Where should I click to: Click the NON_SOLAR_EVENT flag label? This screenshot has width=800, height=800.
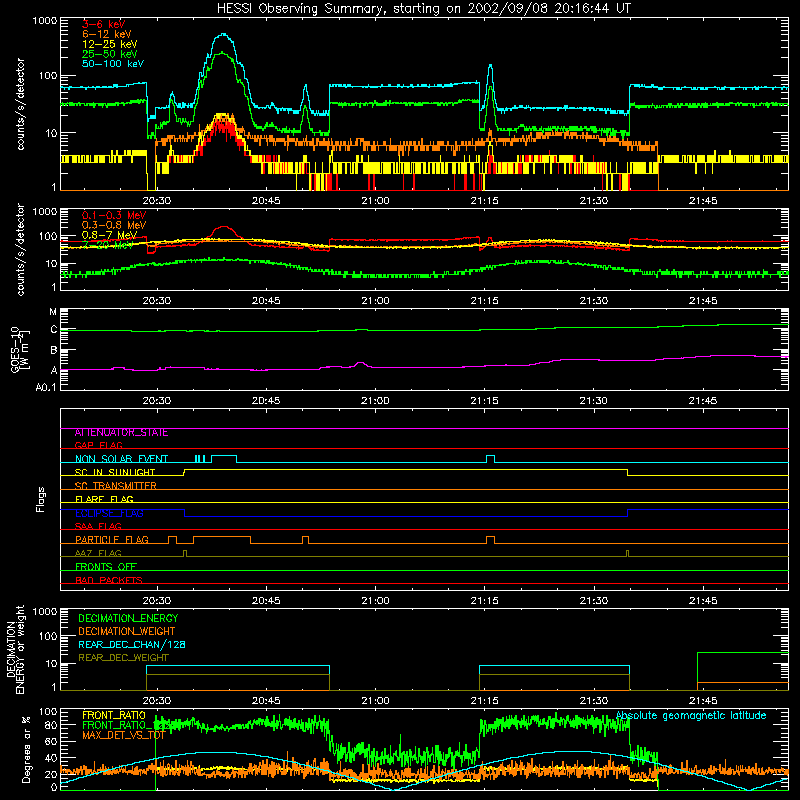pos(121,459)
